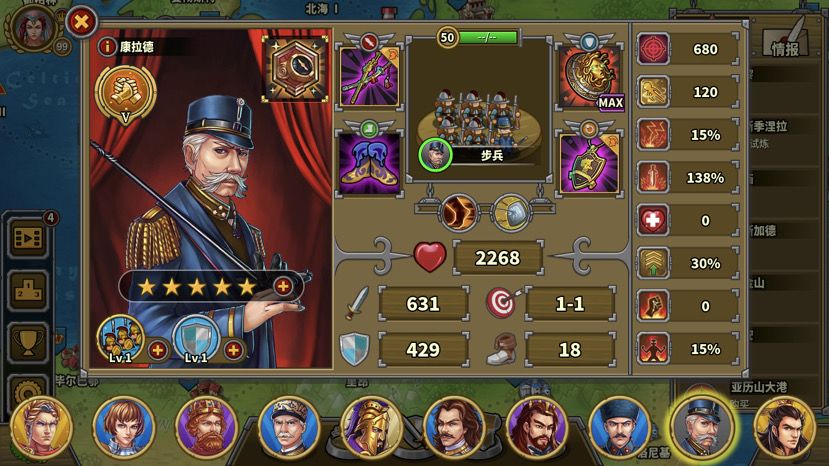Viewport: 829px width, 466px height.
Task: Open the 情报 intel tab
Action: [785, 43]
